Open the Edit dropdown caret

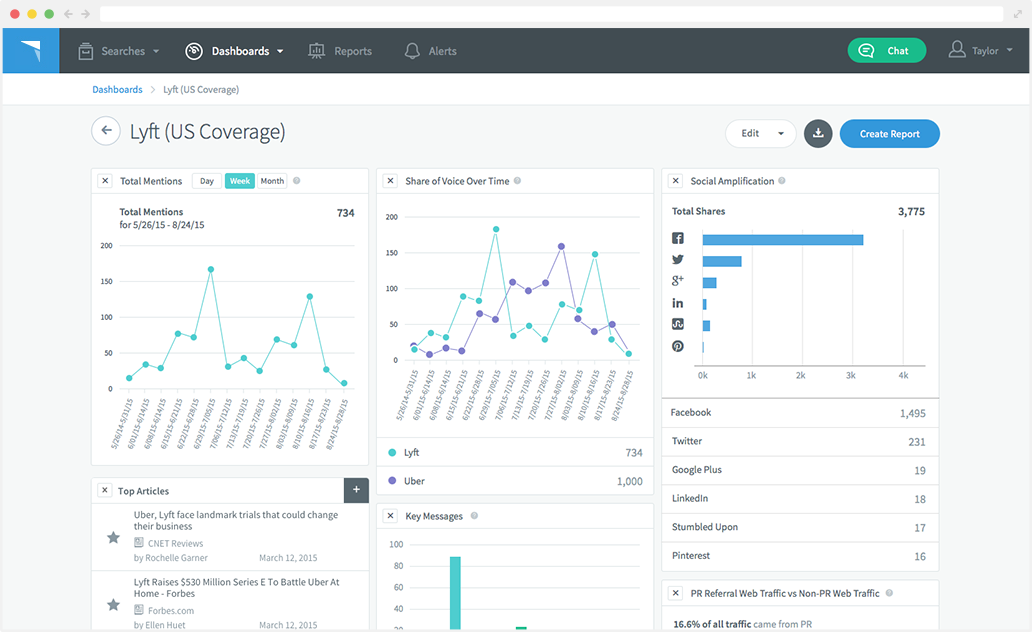pos(781,134)
